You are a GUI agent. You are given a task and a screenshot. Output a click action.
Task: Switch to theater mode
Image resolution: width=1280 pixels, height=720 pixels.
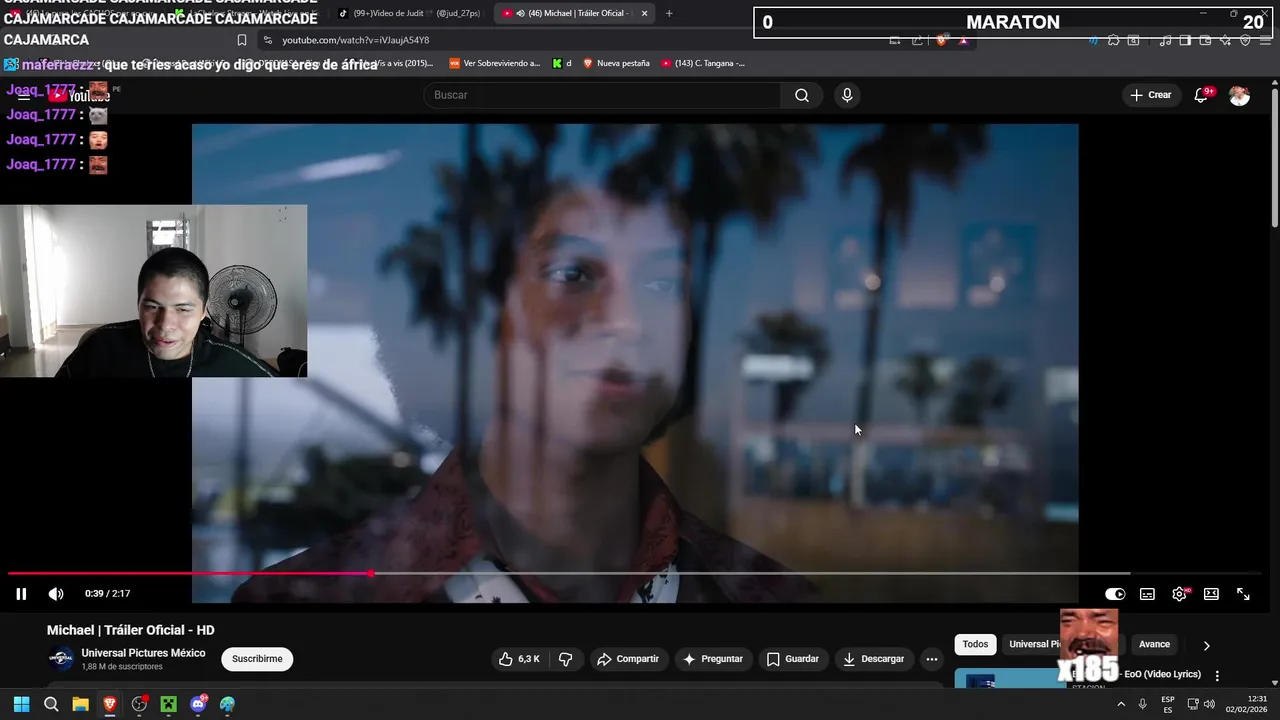click(1211, 594)
